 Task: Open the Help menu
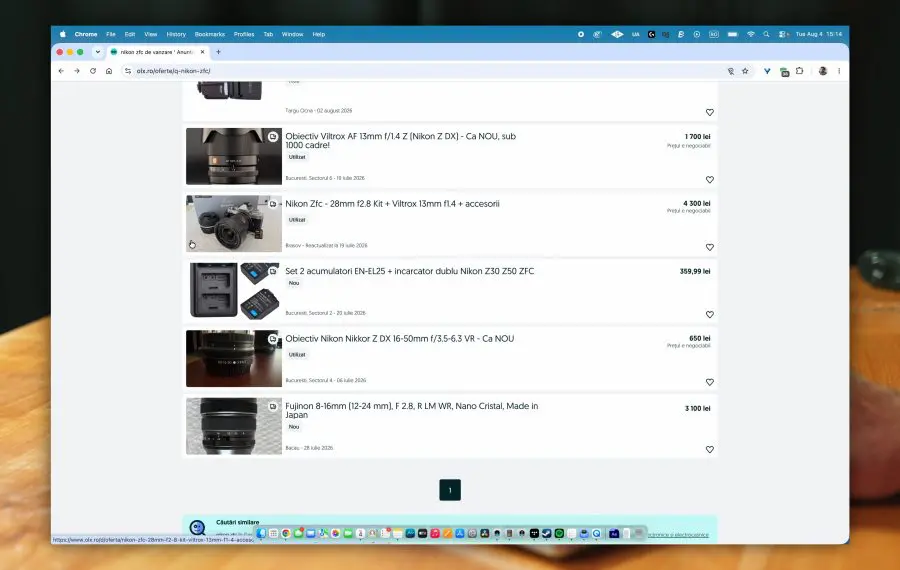click(319, 34)
